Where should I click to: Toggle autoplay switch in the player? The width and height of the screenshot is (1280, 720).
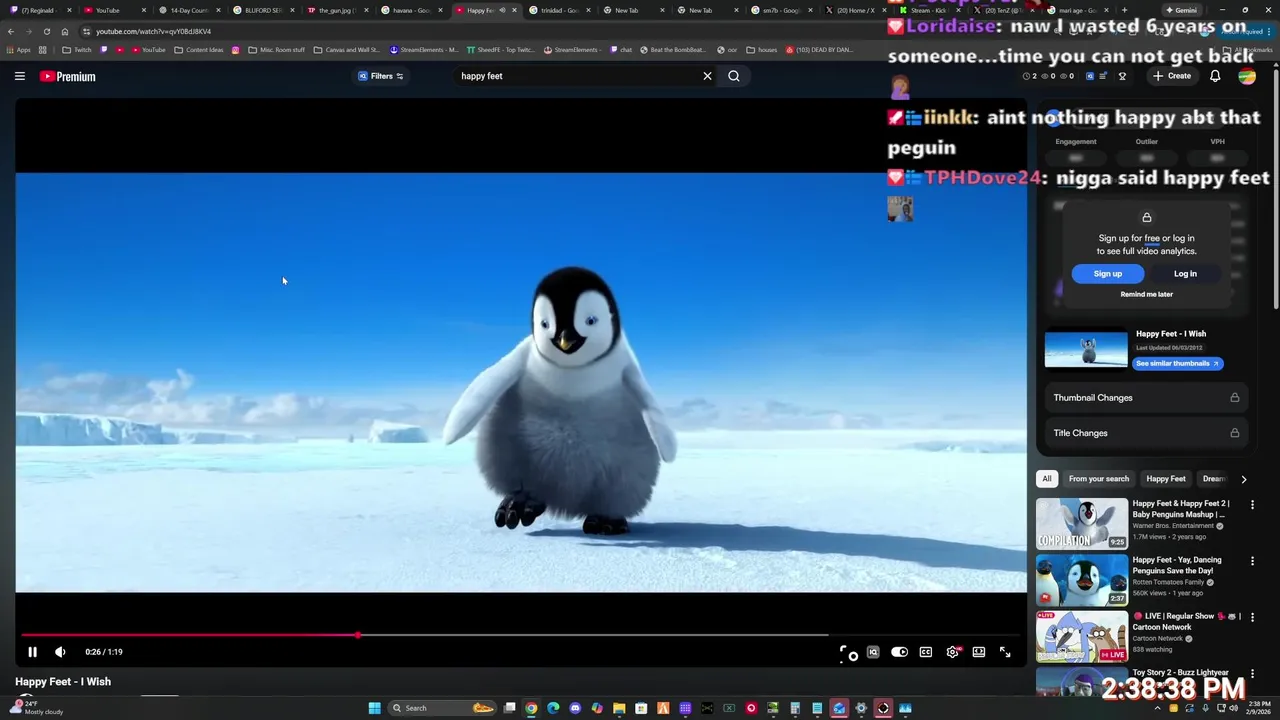[x=899, y=652]
